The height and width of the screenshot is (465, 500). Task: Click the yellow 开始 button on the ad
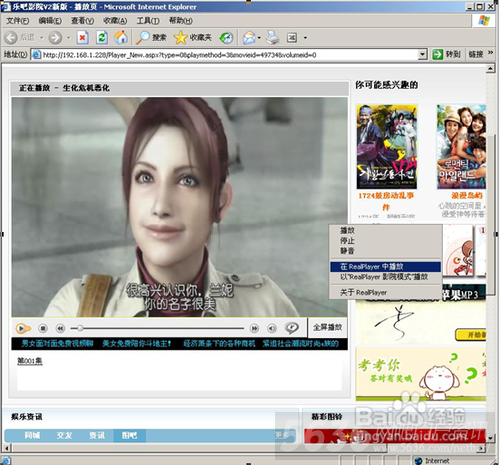pyautogui.click(x=471, y=334)
